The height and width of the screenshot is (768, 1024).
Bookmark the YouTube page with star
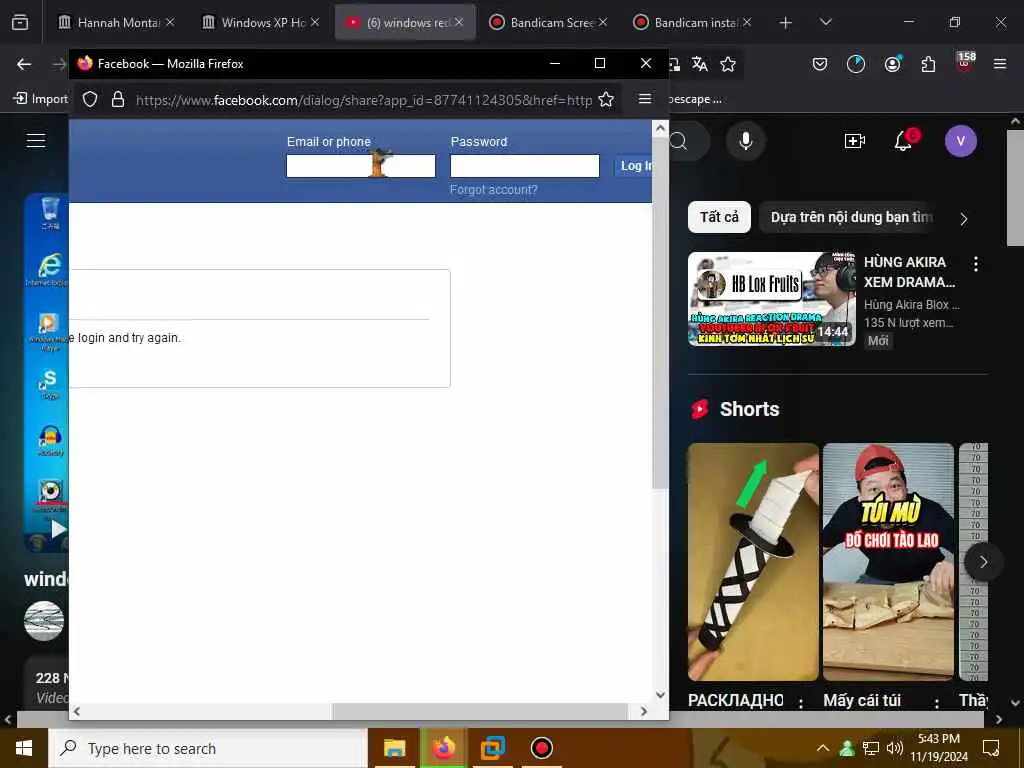click(728, 64)
